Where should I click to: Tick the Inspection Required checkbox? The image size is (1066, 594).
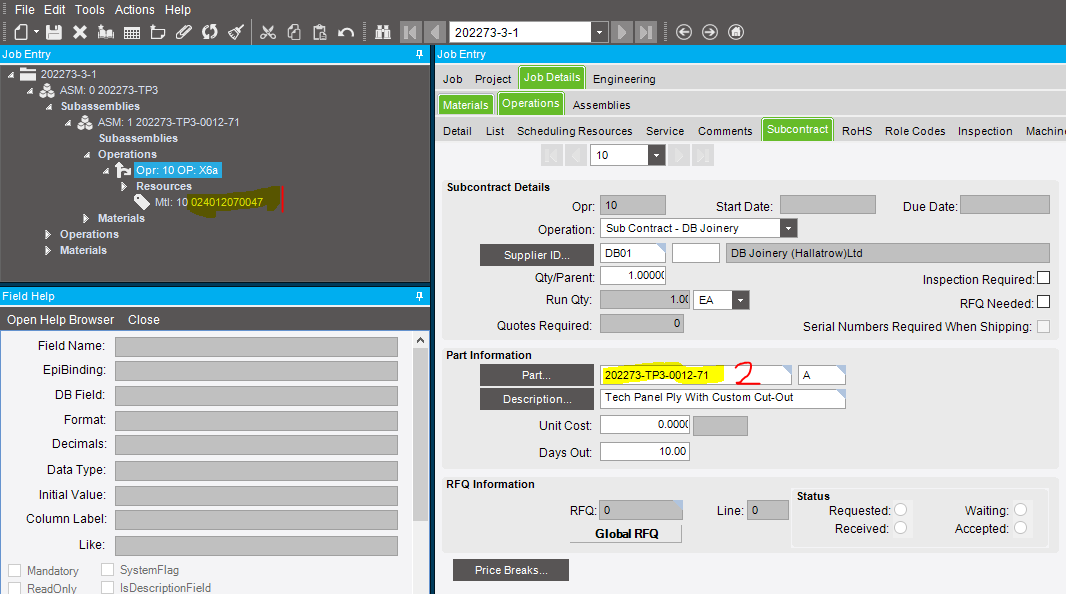tap(1044, 278)
